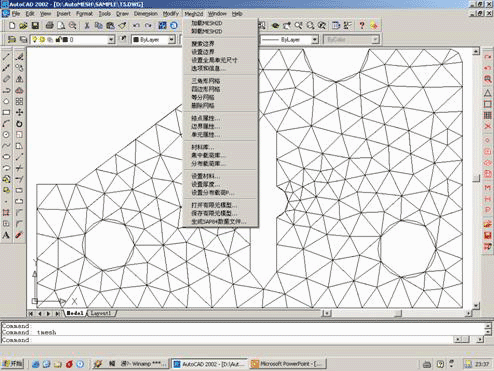Open the color control ByLayer dropdown
The width and height of the screenshot is (494, 371).
171,40
